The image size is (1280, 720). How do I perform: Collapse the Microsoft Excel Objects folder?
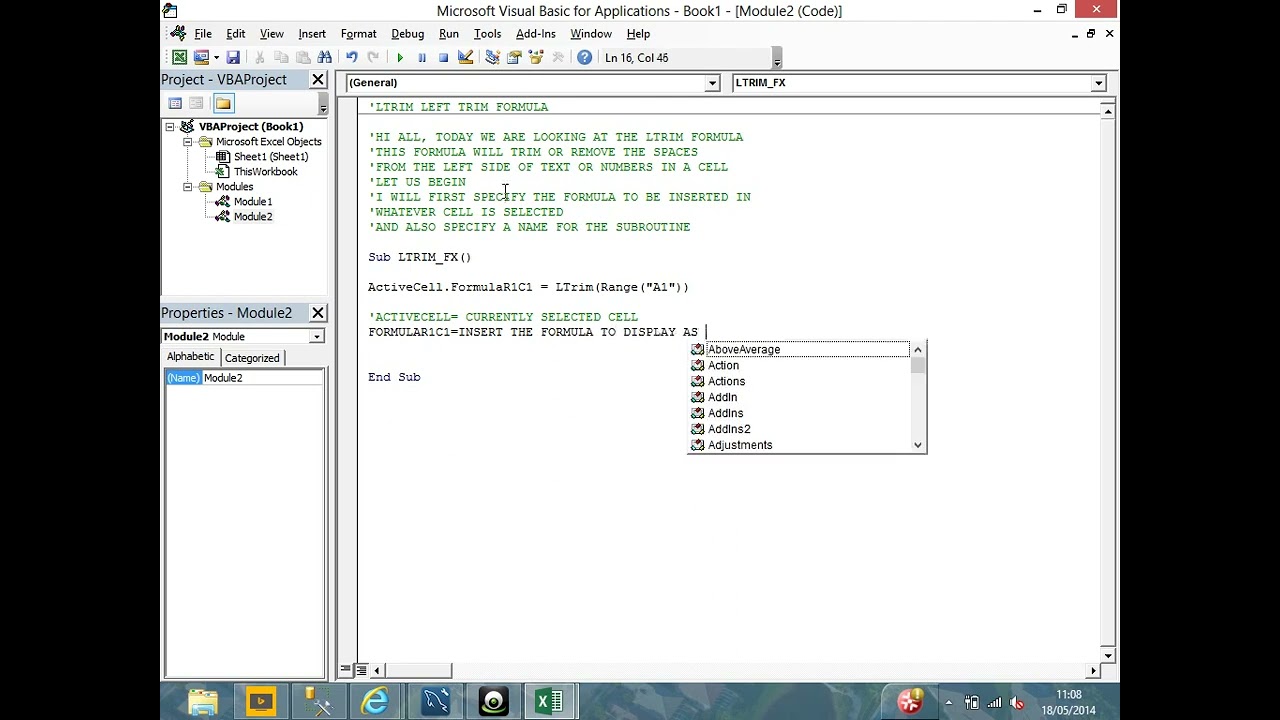pos(188,142)
